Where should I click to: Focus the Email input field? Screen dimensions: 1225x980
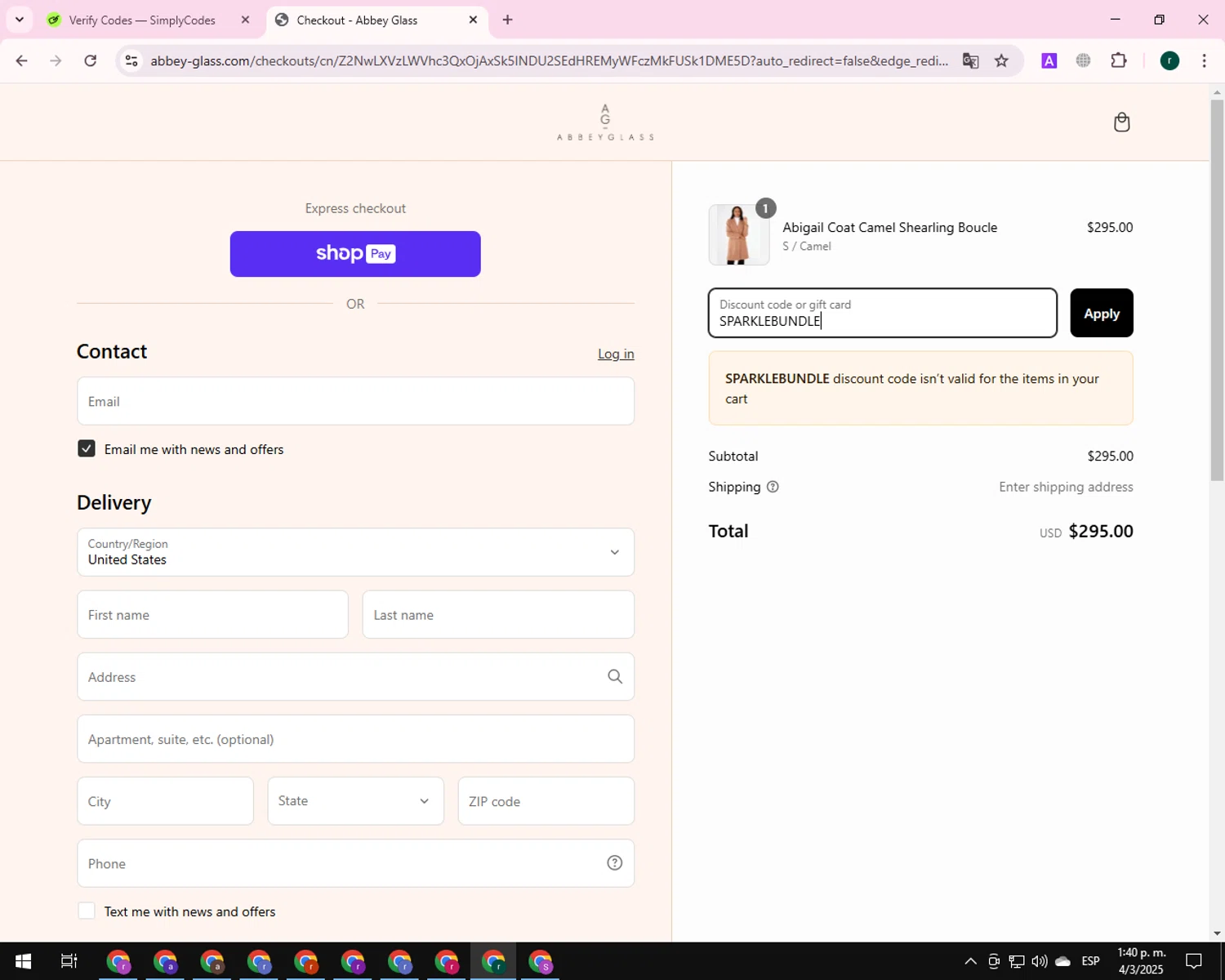pos(355,401)
